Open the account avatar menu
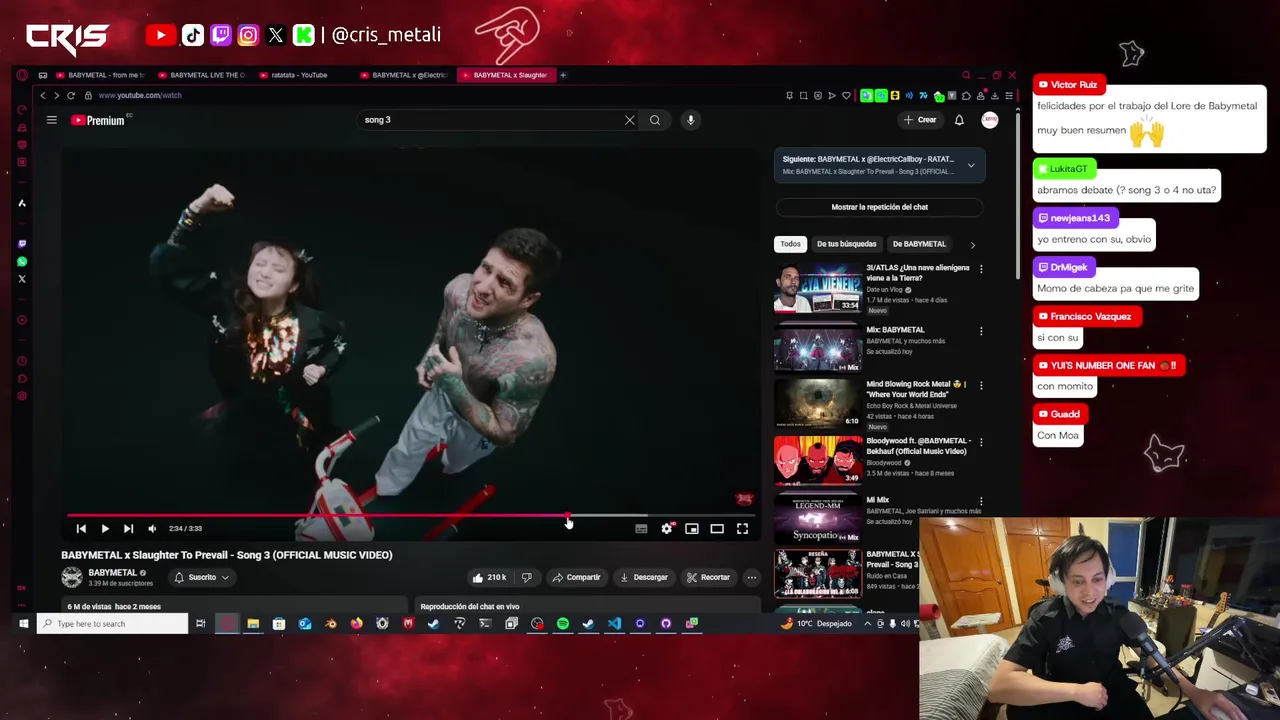 (990, 120)
